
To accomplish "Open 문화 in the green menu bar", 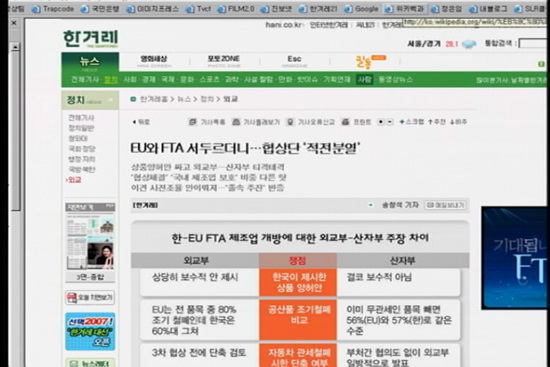I will [x=187, y=80].
